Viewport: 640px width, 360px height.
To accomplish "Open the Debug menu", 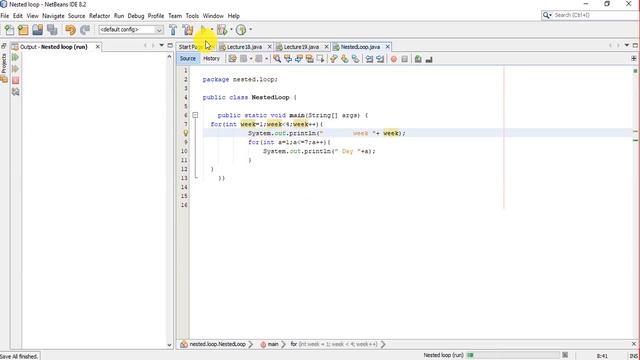I will click(x=136, y=16).
